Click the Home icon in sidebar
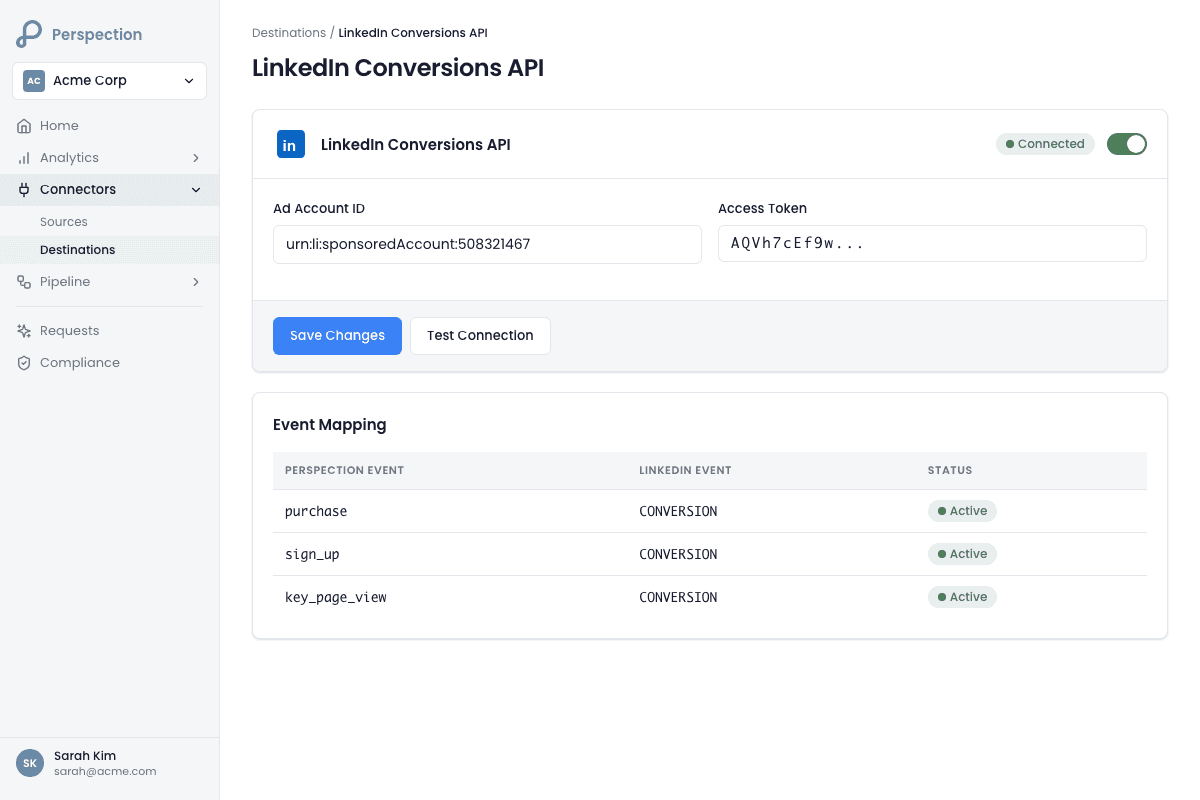The width and height of the screenshot is (1200, 800). click(24, 126)
